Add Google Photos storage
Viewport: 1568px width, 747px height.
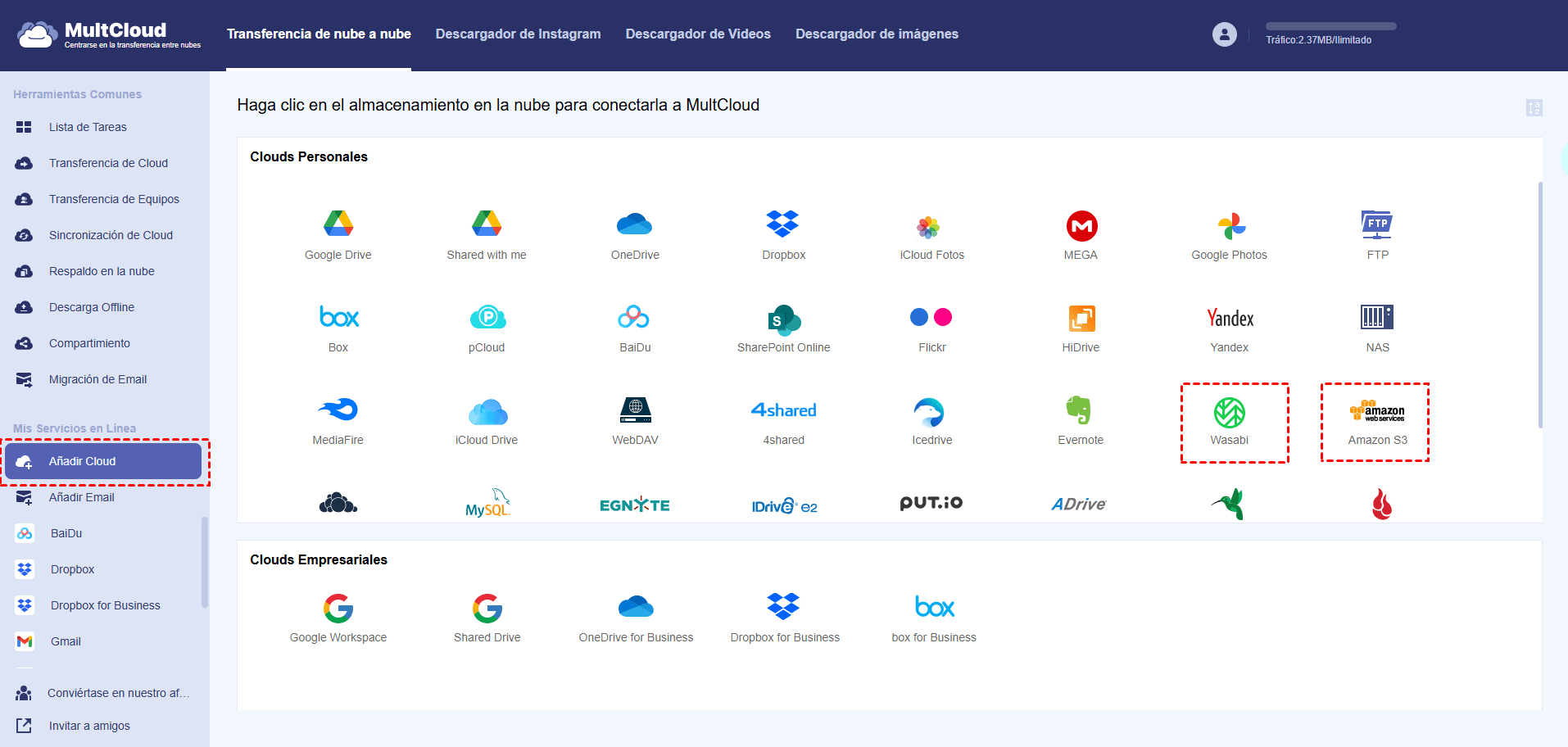click(x=1229, y=235)
